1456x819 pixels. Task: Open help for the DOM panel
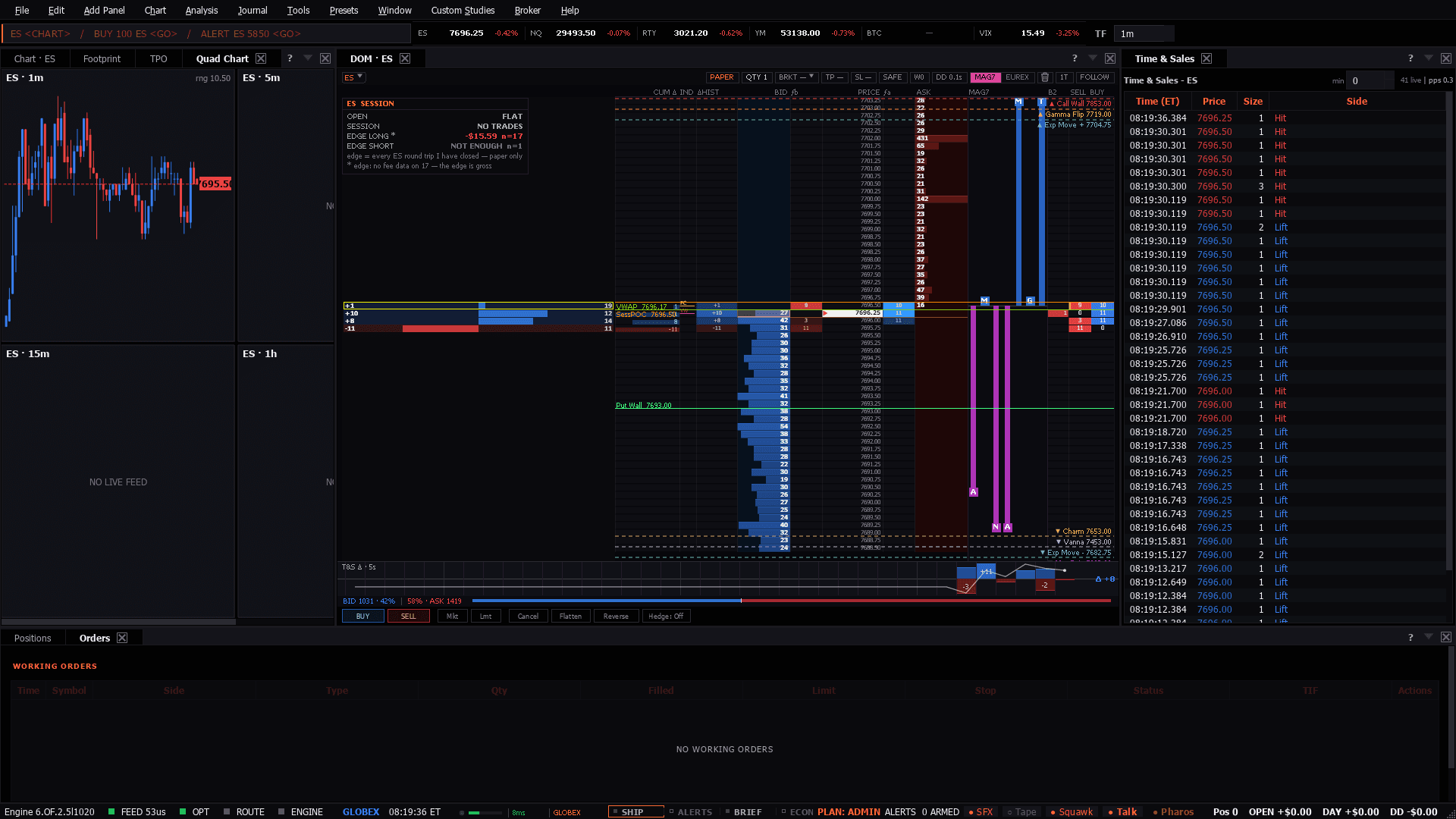1075,58
